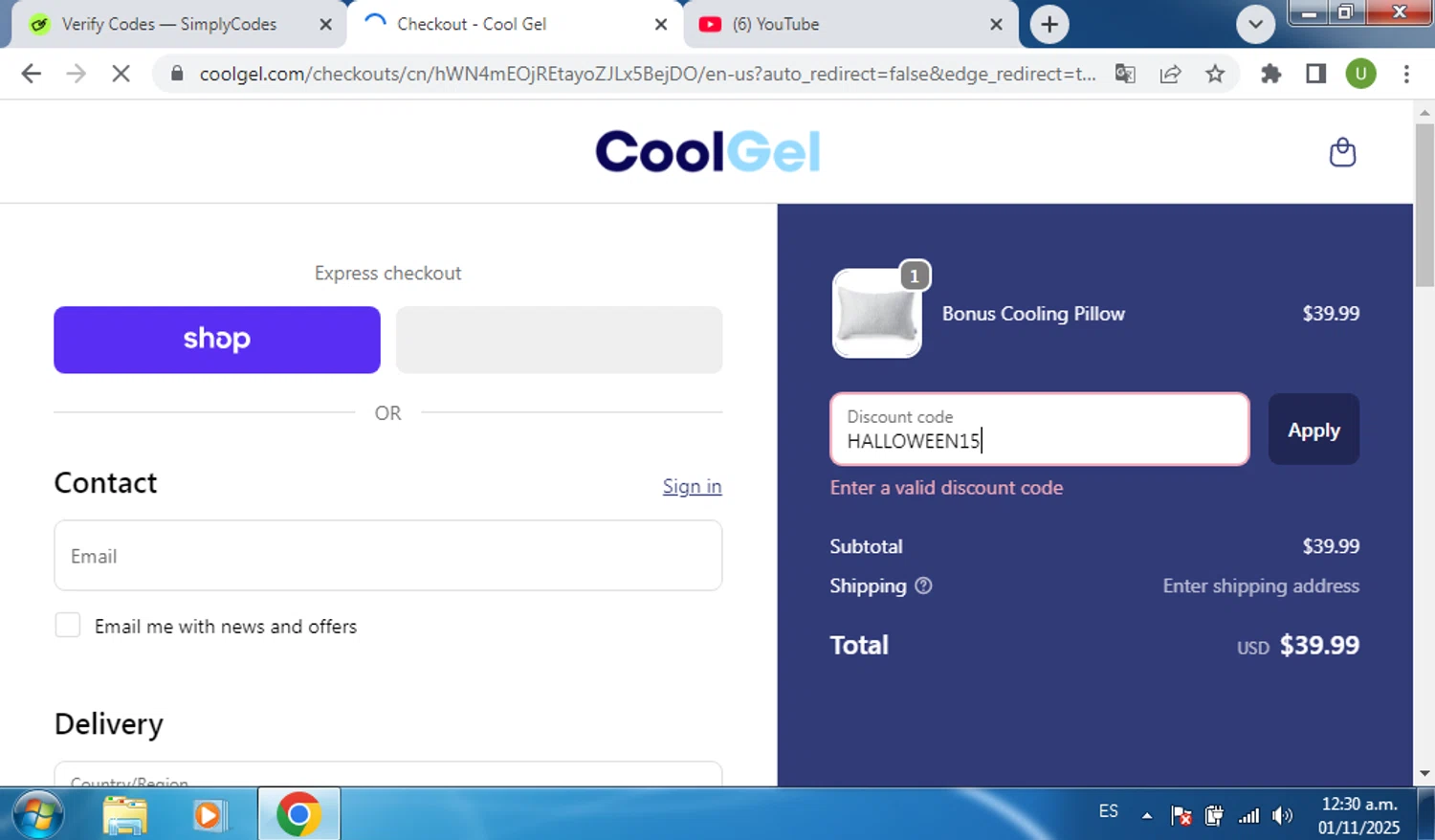This screenshot has height=840, width=1435.
Task: Open the green U profile avatar
Action: pos(1360,74)
